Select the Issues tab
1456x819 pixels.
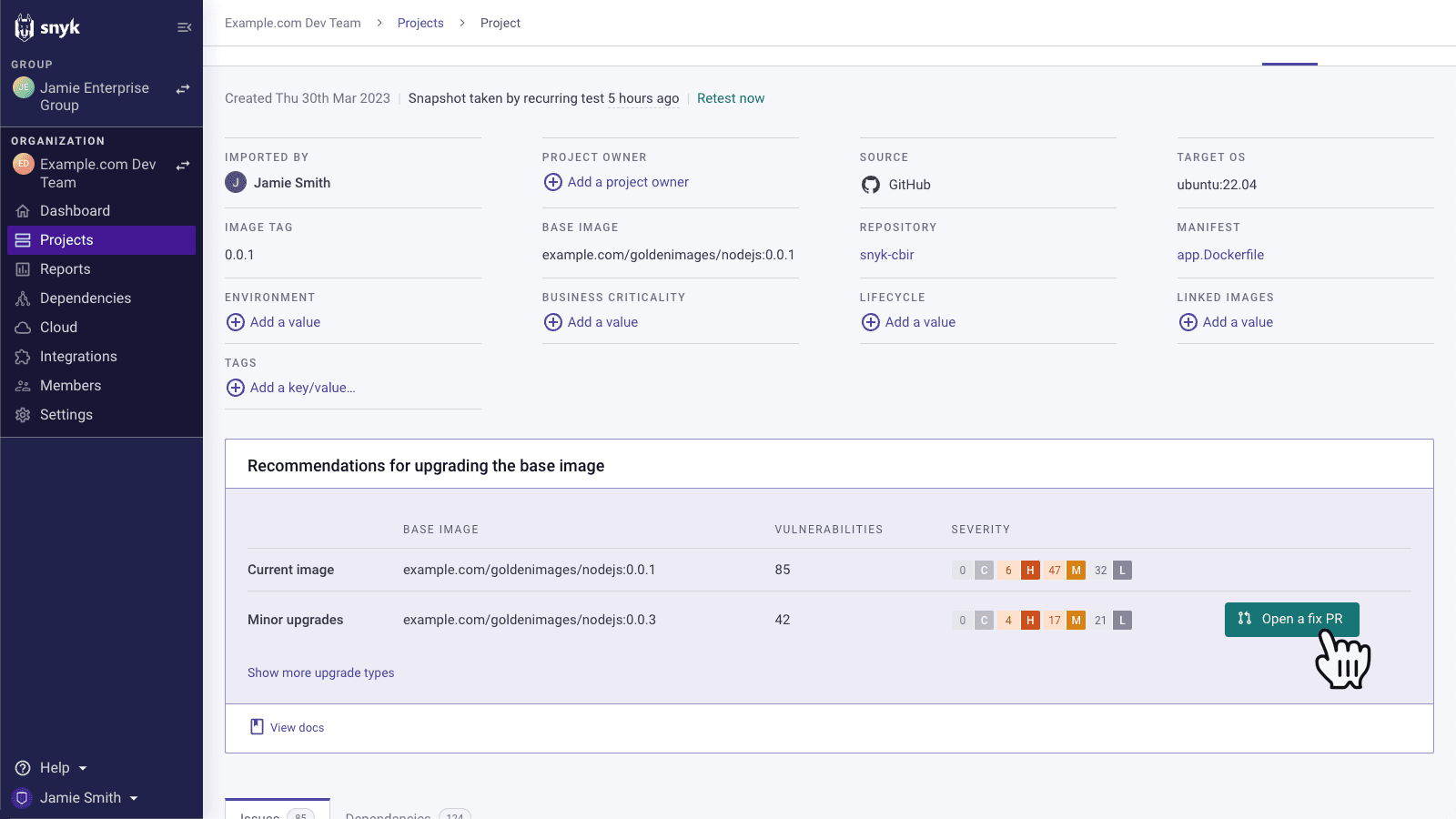(278, 810)
